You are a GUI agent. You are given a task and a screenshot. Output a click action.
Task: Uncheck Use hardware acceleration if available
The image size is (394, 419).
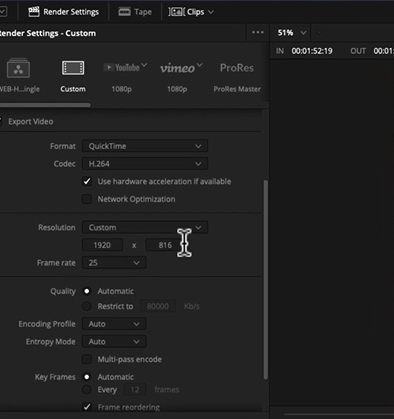(87, 181)
